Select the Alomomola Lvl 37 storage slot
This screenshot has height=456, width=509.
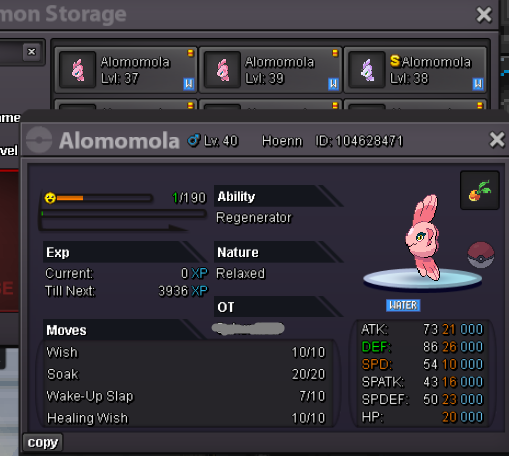pos(126,70)
